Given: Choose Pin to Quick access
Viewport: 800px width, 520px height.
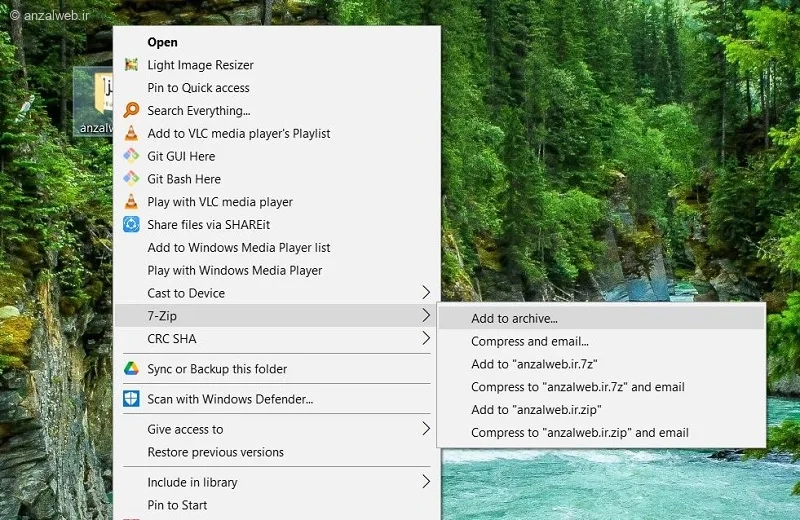Looking at the screenshot, I should (x=277, y=88).
